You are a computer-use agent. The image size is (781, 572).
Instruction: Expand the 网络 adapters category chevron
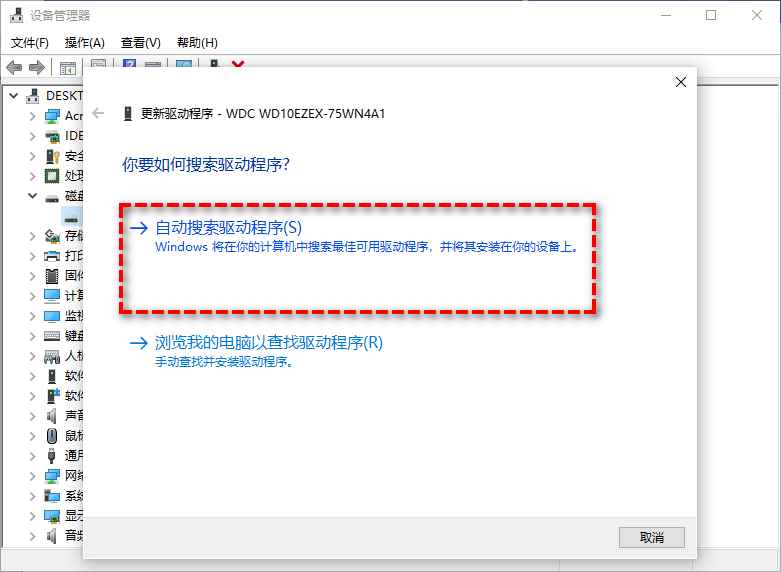32,476
